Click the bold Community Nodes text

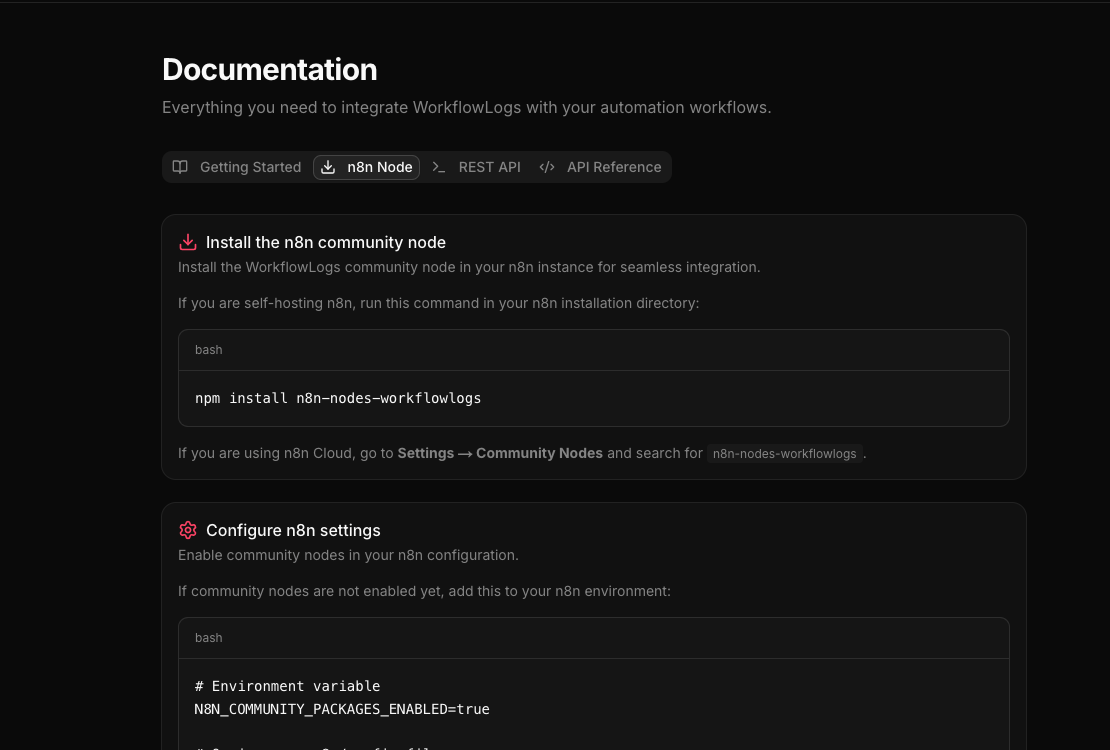[x=539, y=453]
